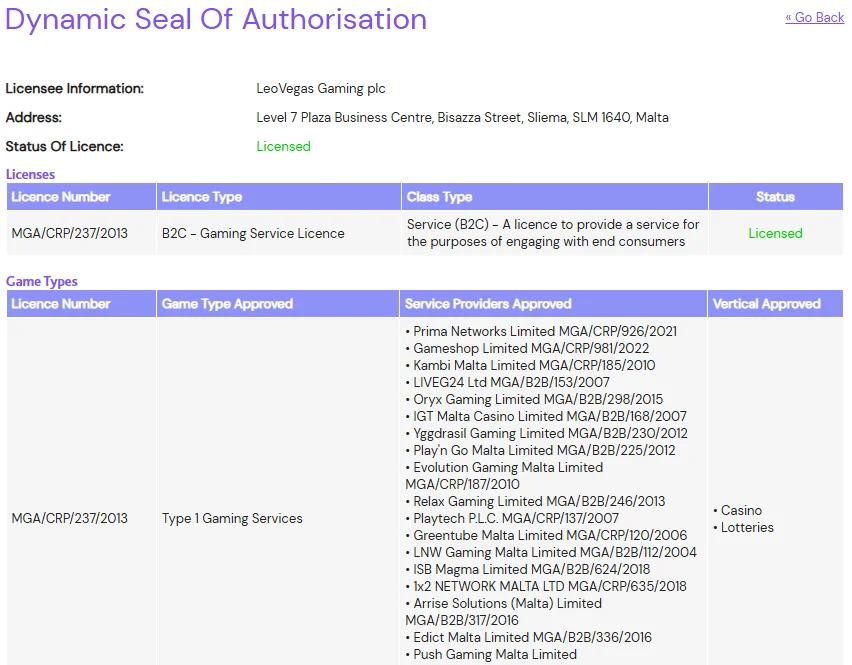Click the Dynamic Seal Of Authorisation heading
Image resolution: width=852 pixels, height=665 pixels.
[x=216, y=20]
